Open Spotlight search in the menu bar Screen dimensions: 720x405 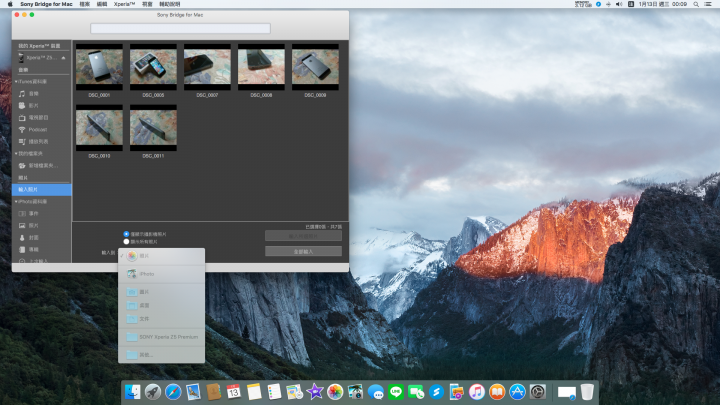point(696,4)
